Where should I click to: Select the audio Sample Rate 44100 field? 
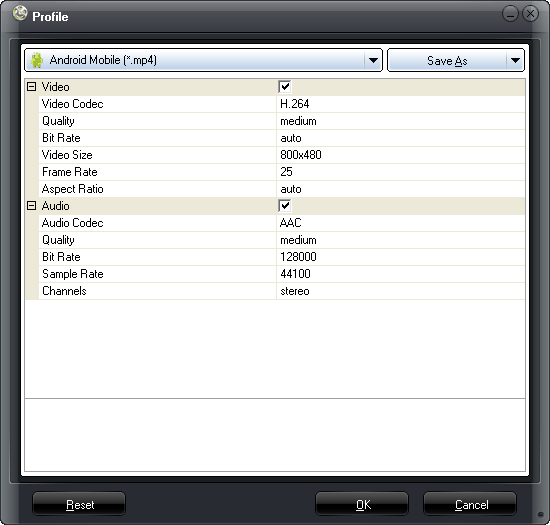tap(401, 274)
